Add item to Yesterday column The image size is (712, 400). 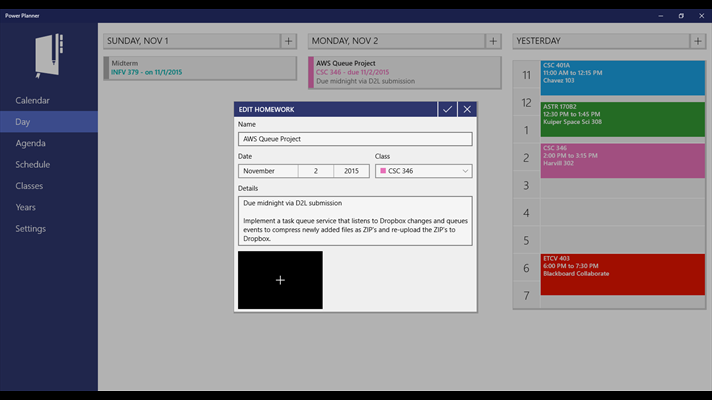pos(698,41)
